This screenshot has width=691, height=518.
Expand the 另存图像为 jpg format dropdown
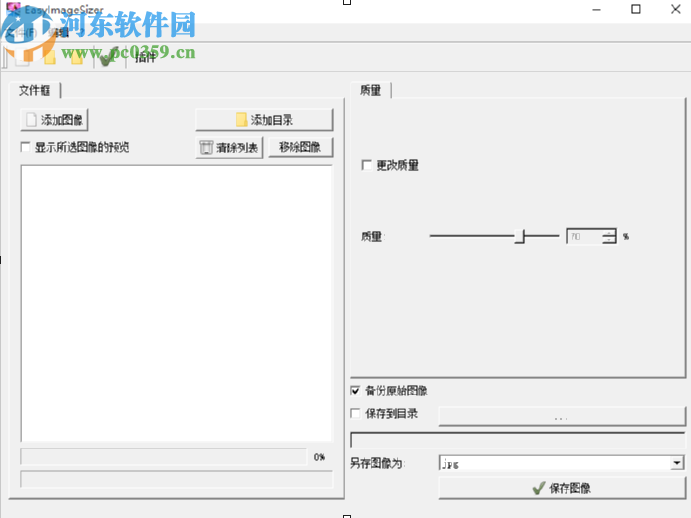click(x=677, y=463)
